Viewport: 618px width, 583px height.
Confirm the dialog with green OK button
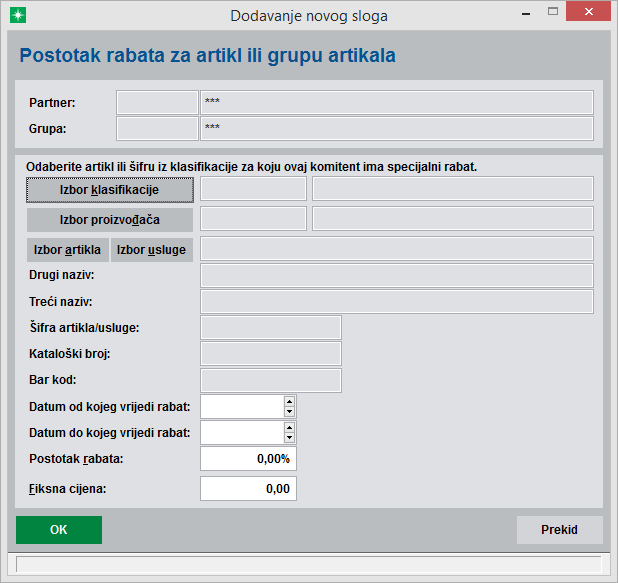pyautogui.click(x=59, y=530)
